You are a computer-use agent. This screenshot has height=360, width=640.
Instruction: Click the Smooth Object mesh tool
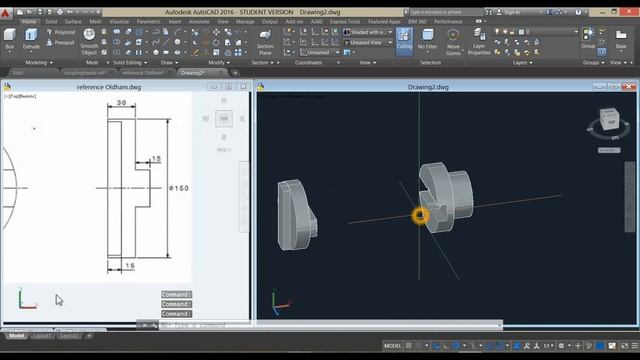(x=89, y=41)
